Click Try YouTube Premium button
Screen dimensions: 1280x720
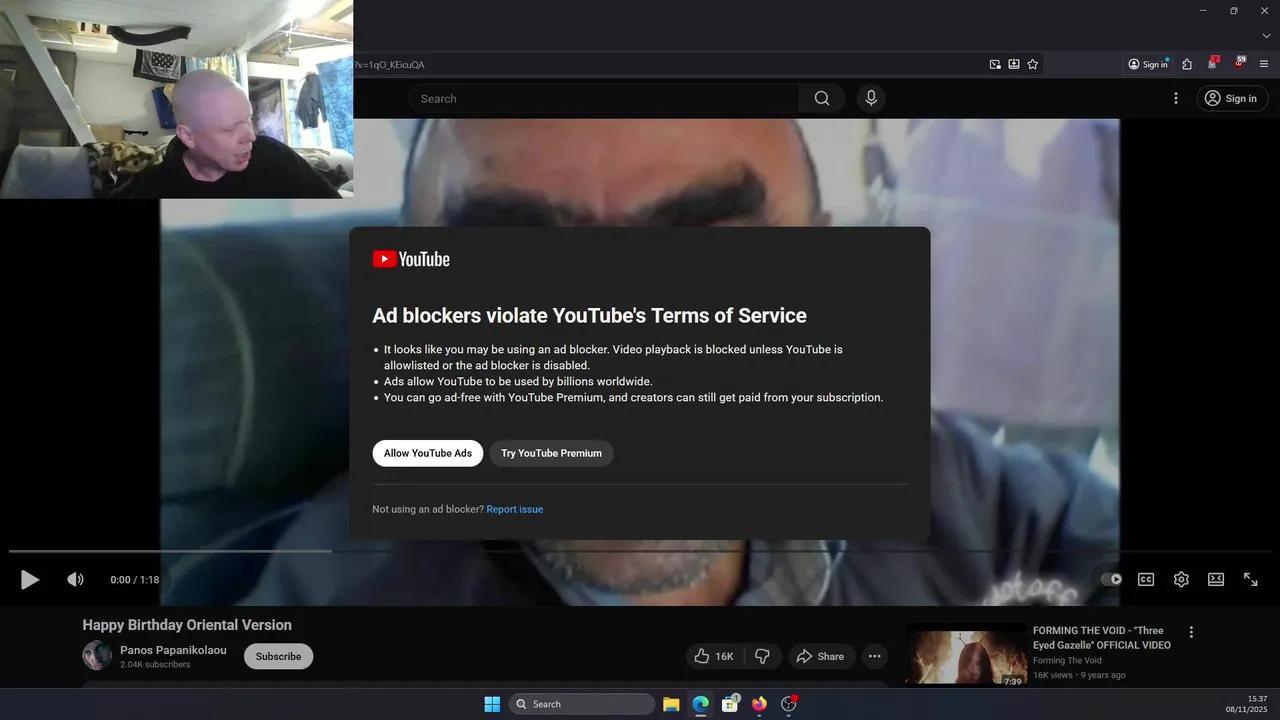click(x=551, y=453)
